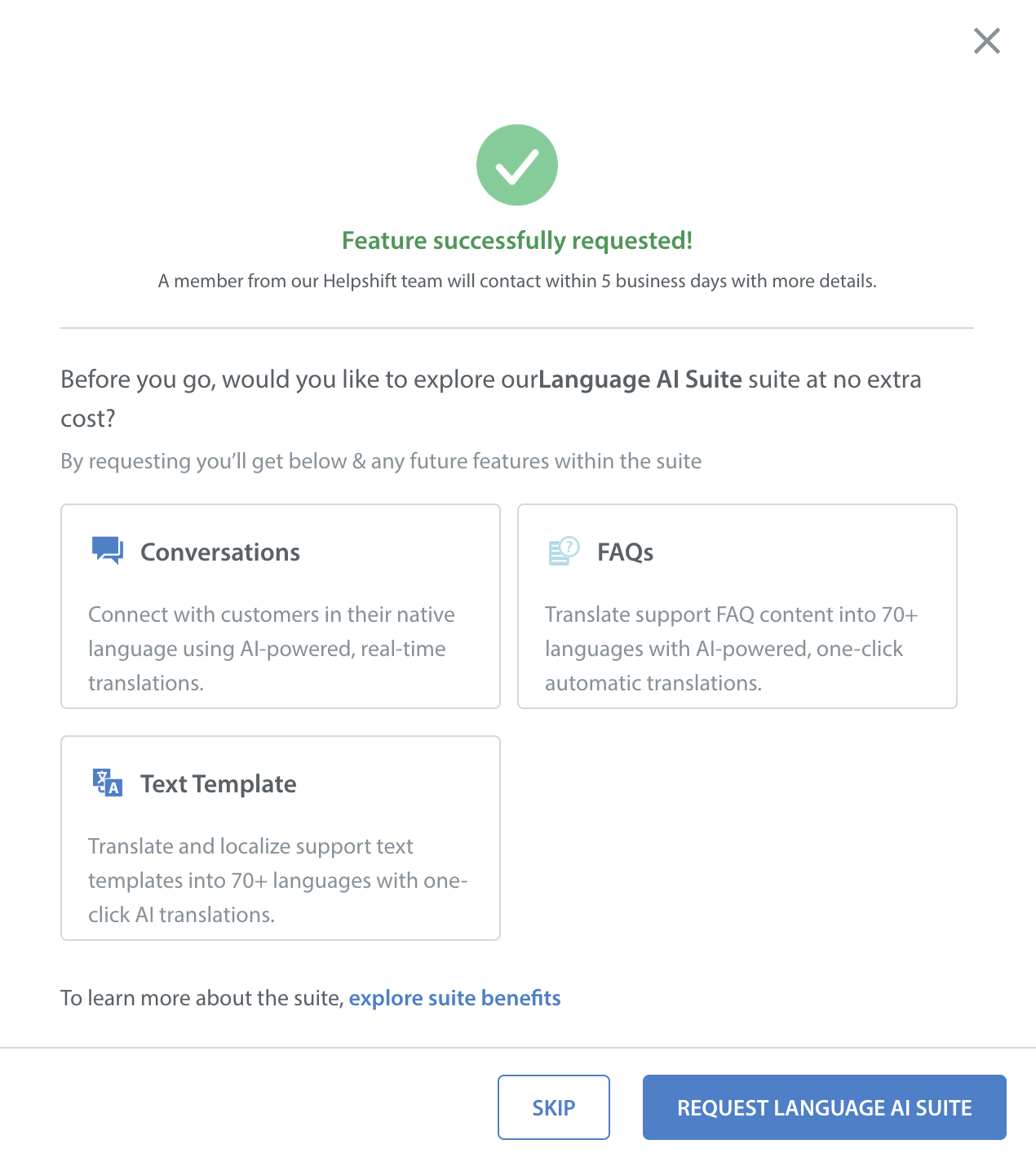This screenshot has width=1036, height=1162.
Task: Click the Text Template translate icon
Action: click(x=107, y=783)
